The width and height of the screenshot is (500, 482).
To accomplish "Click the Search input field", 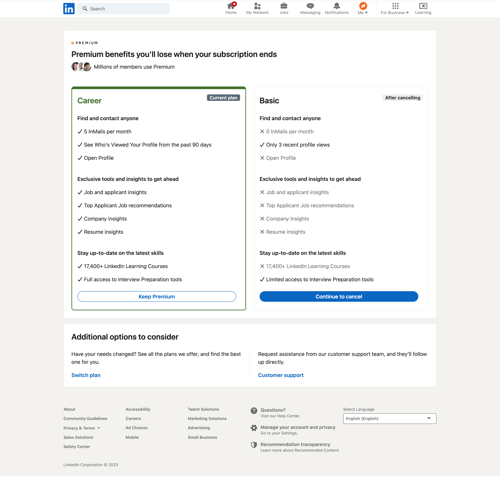I will pyautogui.click(x=123, y=9).
